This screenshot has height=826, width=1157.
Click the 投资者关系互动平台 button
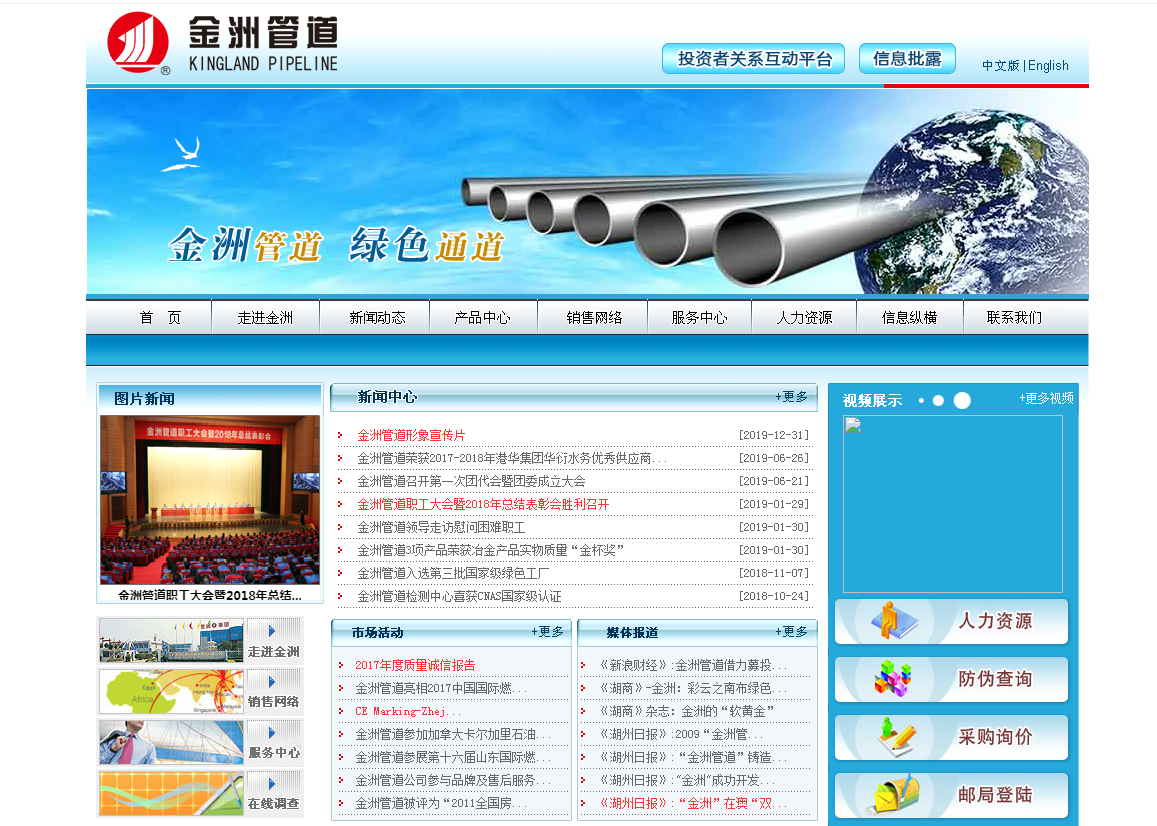[x=753, y=59]
